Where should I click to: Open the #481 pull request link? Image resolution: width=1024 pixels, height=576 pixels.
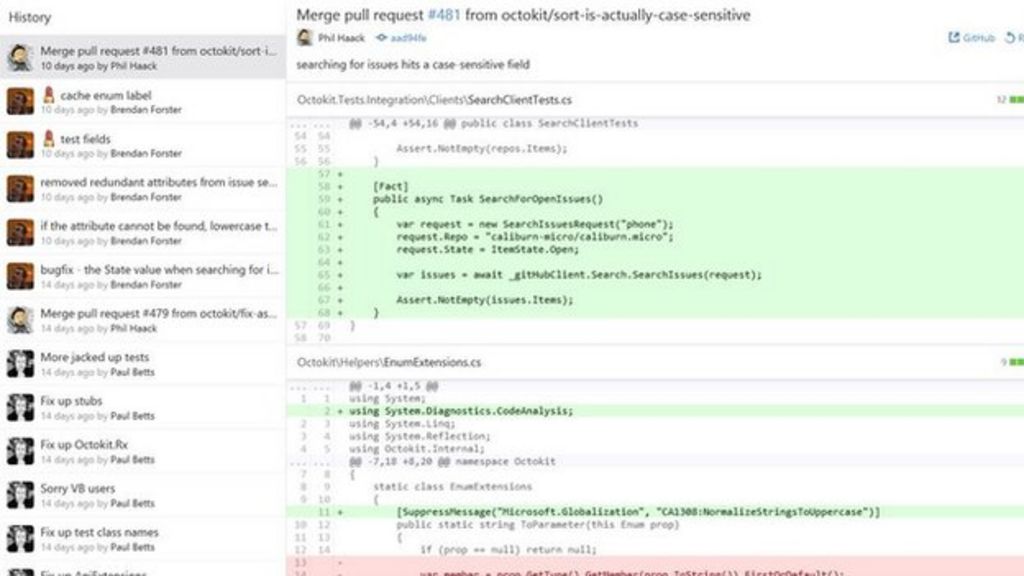coord(440,15)
